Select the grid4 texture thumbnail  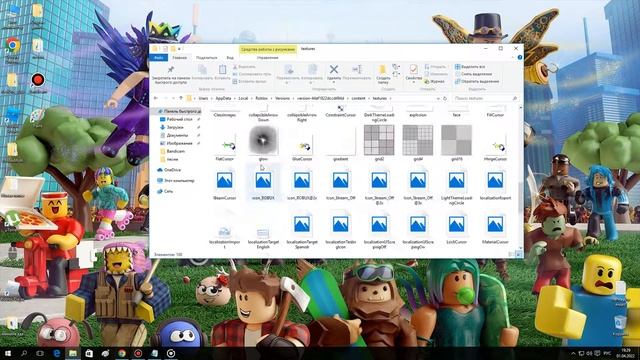pyautogui.click(x=418, y=140)
